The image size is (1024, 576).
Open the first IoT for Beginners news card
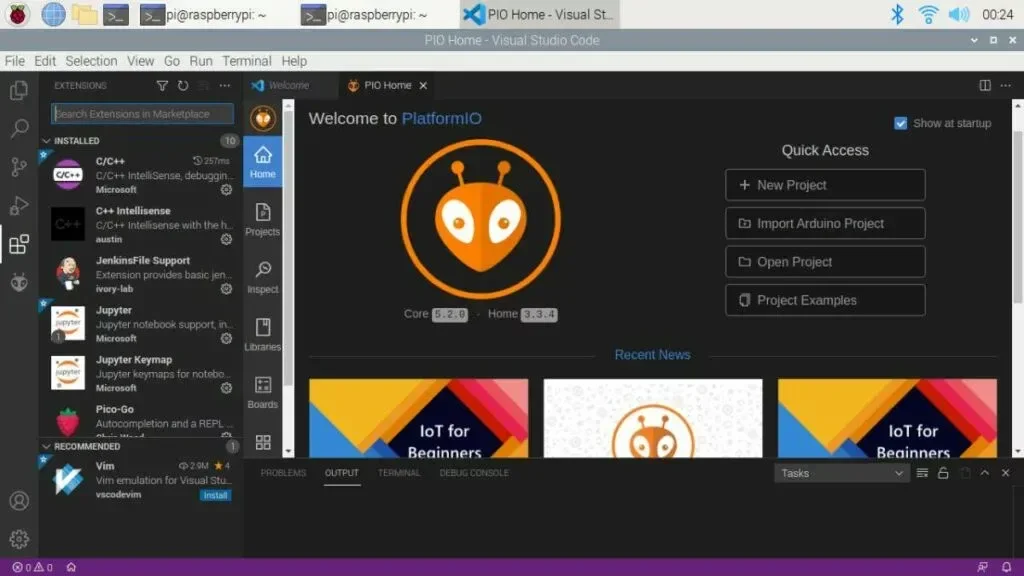coord(419,418)
